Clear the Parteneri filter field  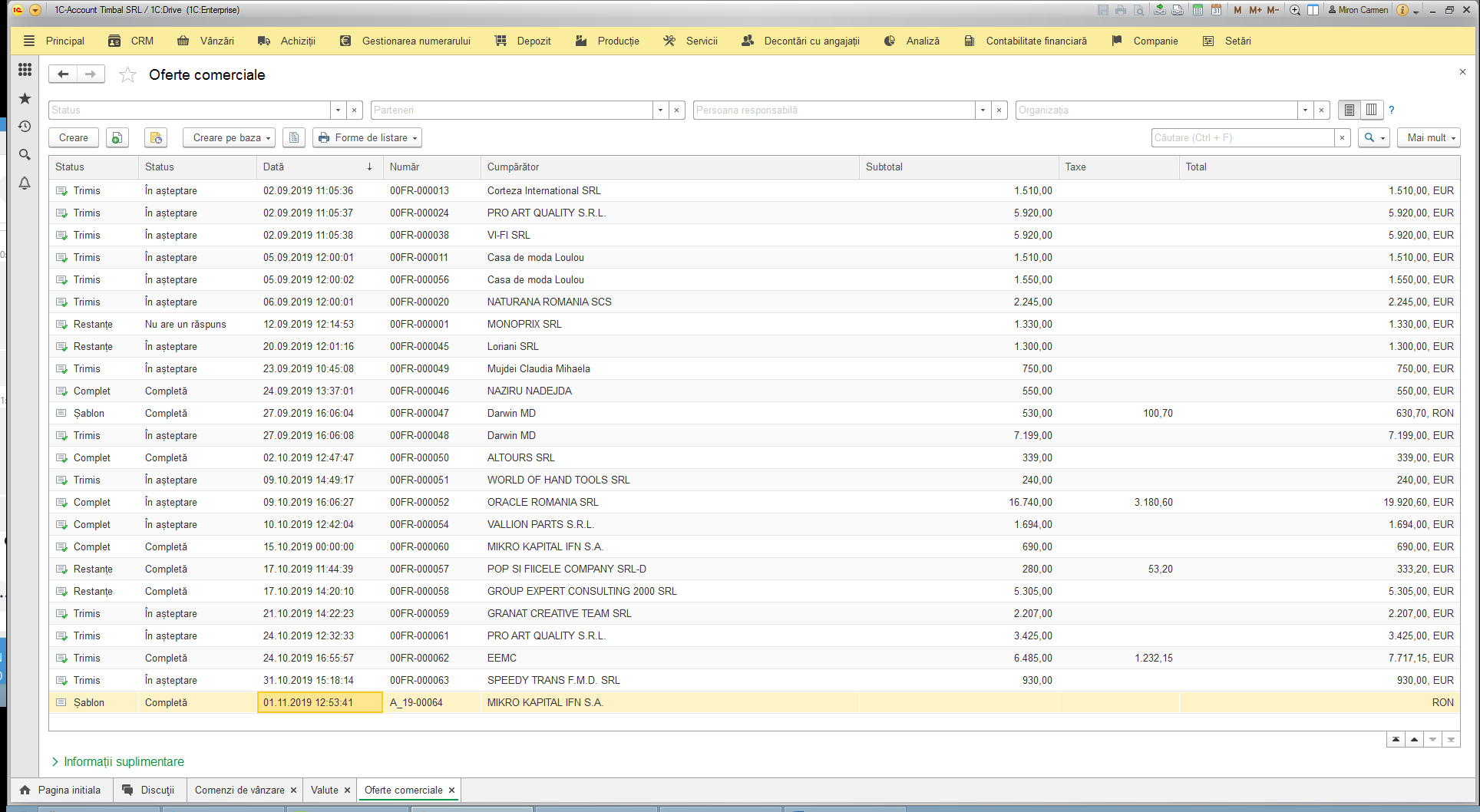coord(677,110)
